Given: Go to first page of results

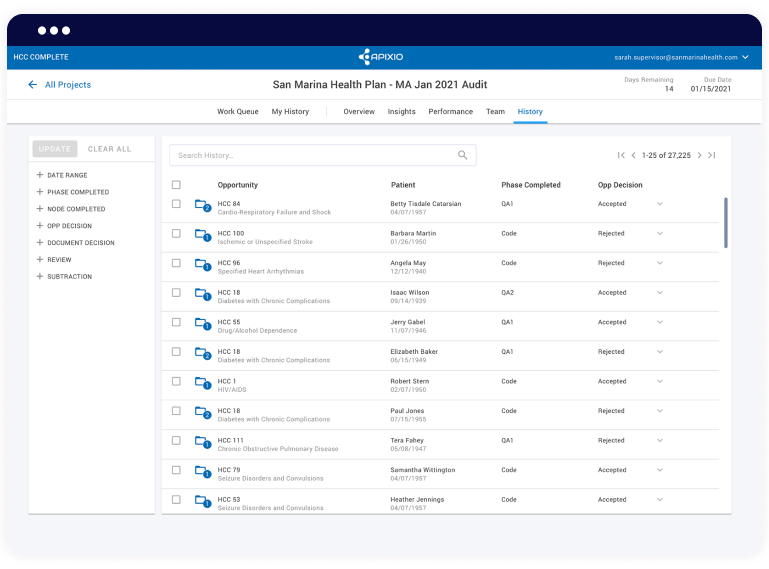Looking at the screenshot, I should (621, 155).
